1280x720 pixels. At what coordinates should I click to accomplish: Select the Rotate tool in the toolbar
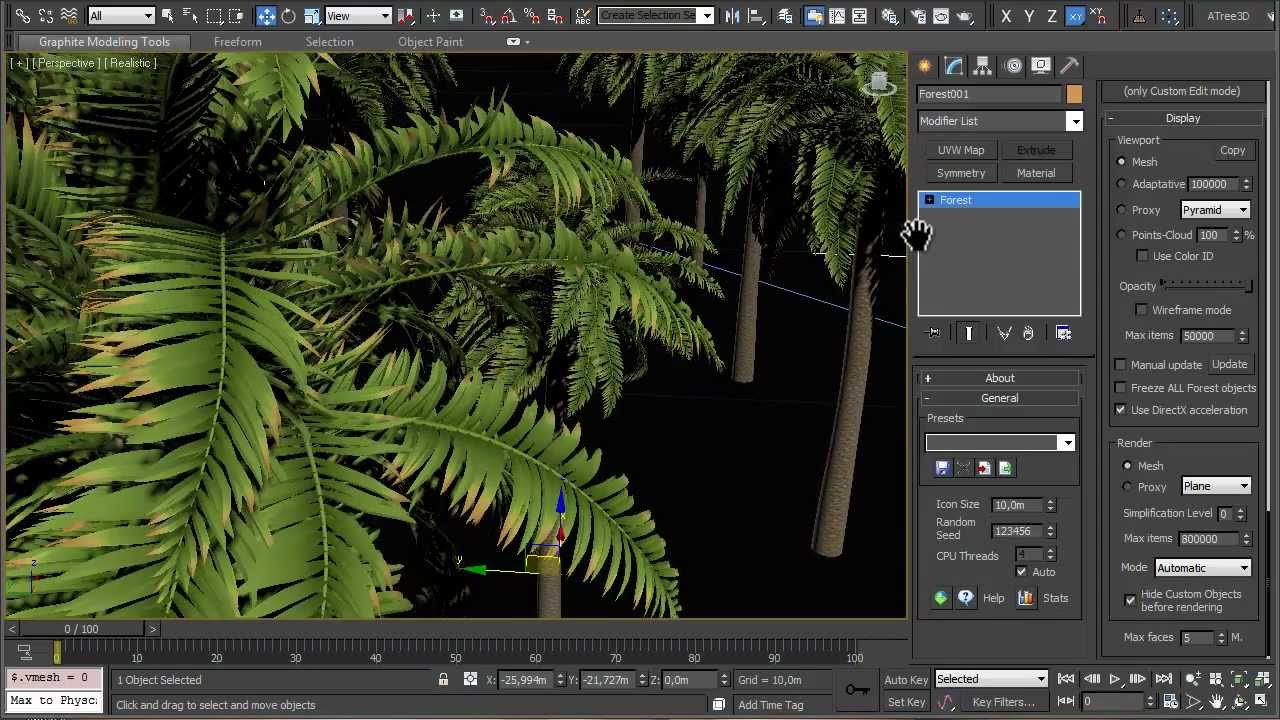[x=288, y=16]
